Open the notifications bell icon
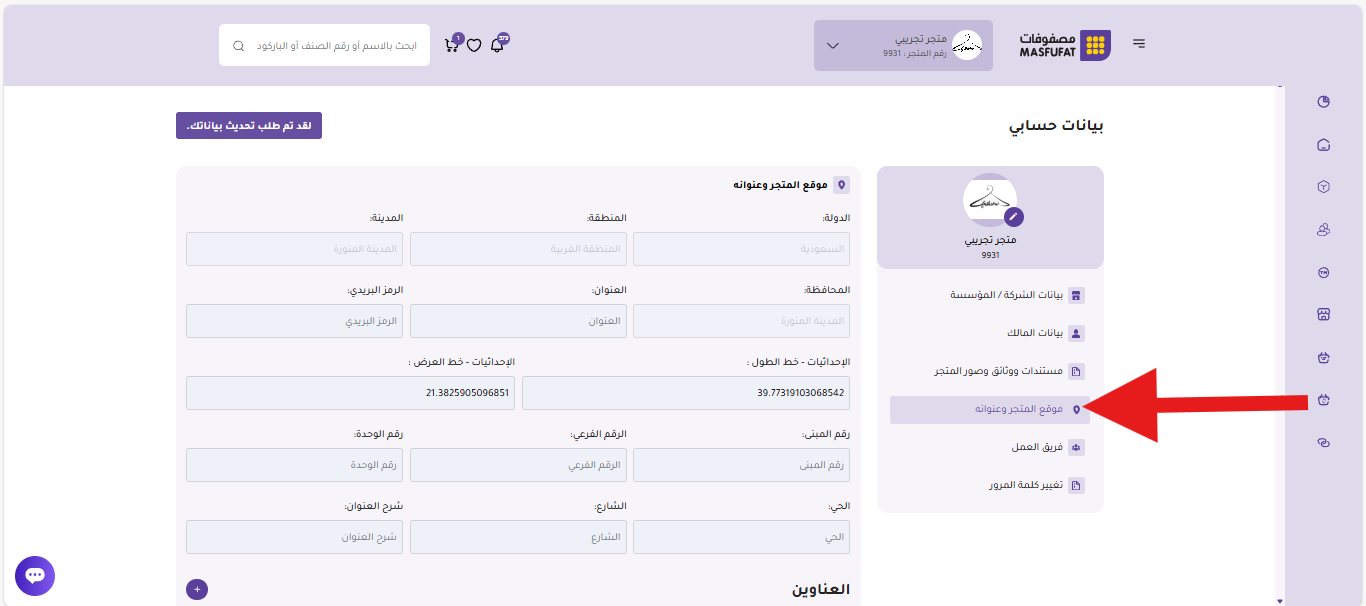This screenshot has width=1366, height=606. 497,45
